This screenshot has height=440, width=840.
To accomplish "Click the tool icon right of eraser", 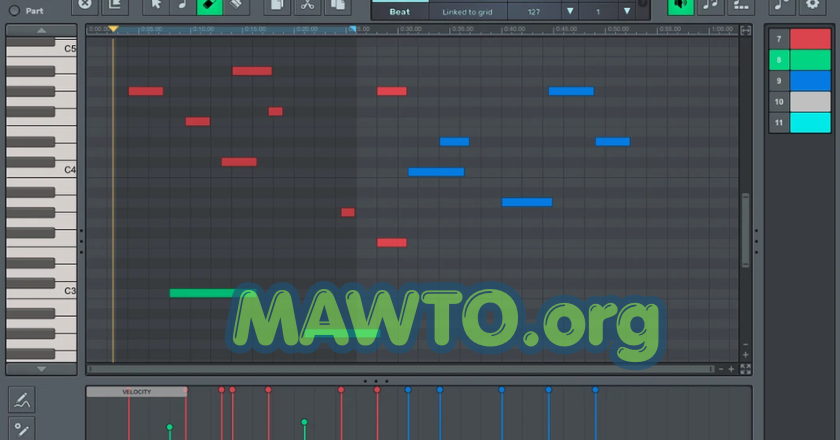I will (236, 5).
